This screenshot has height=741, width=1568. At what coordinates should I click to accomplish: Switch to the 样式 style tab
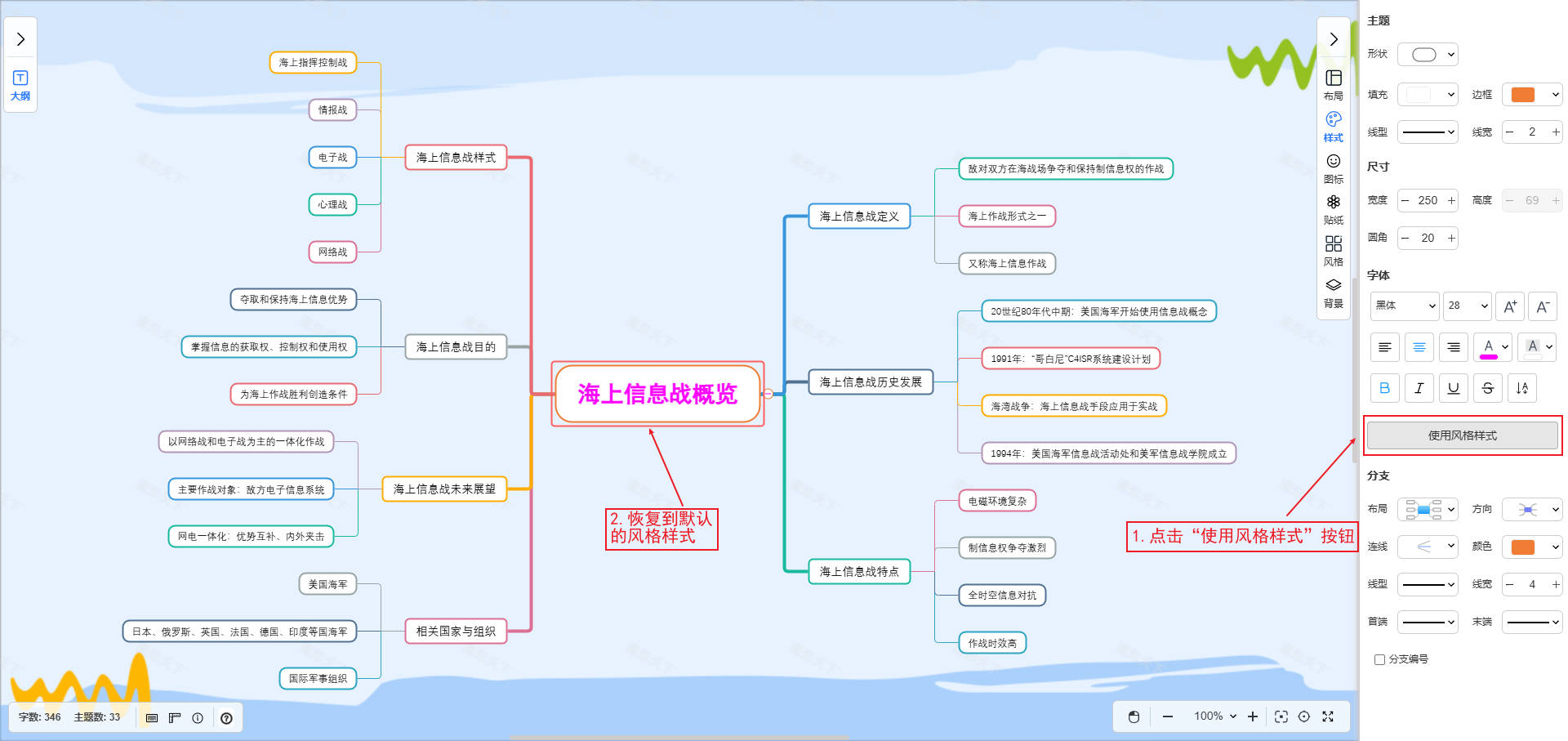pos(1333,126)
